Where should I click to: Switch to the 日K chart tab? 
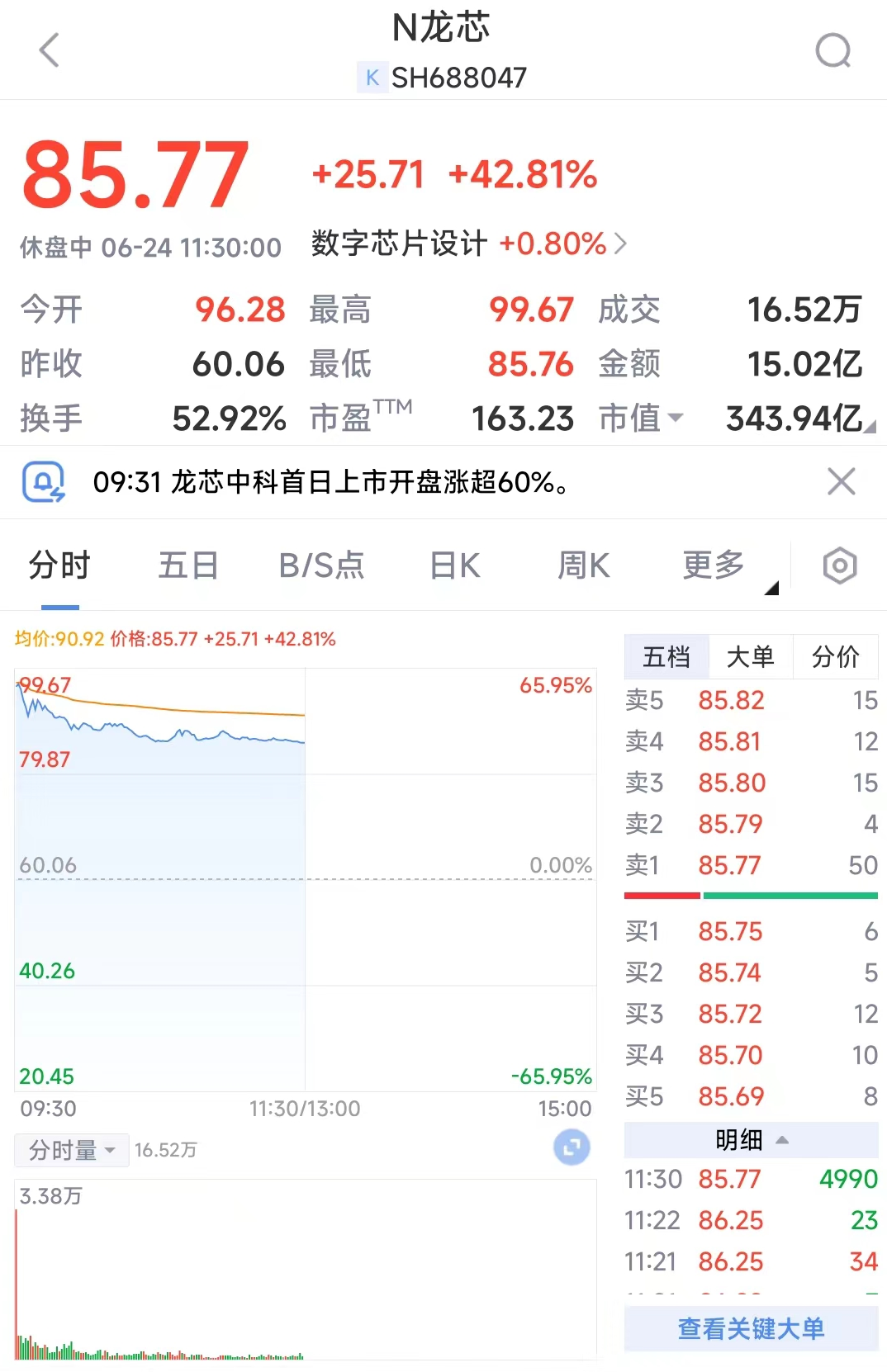click(455, 565)
